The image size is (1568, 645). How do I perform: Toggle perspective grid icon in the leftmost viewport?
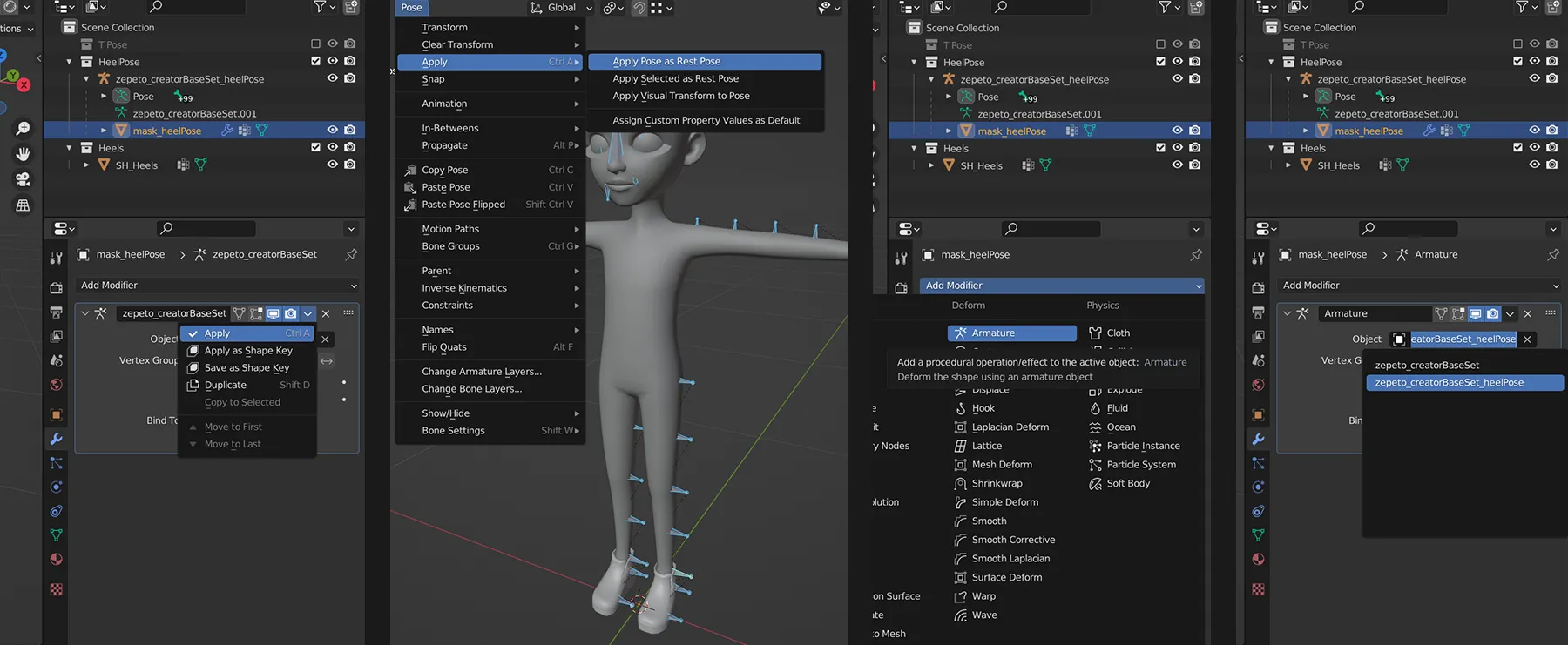23,205
